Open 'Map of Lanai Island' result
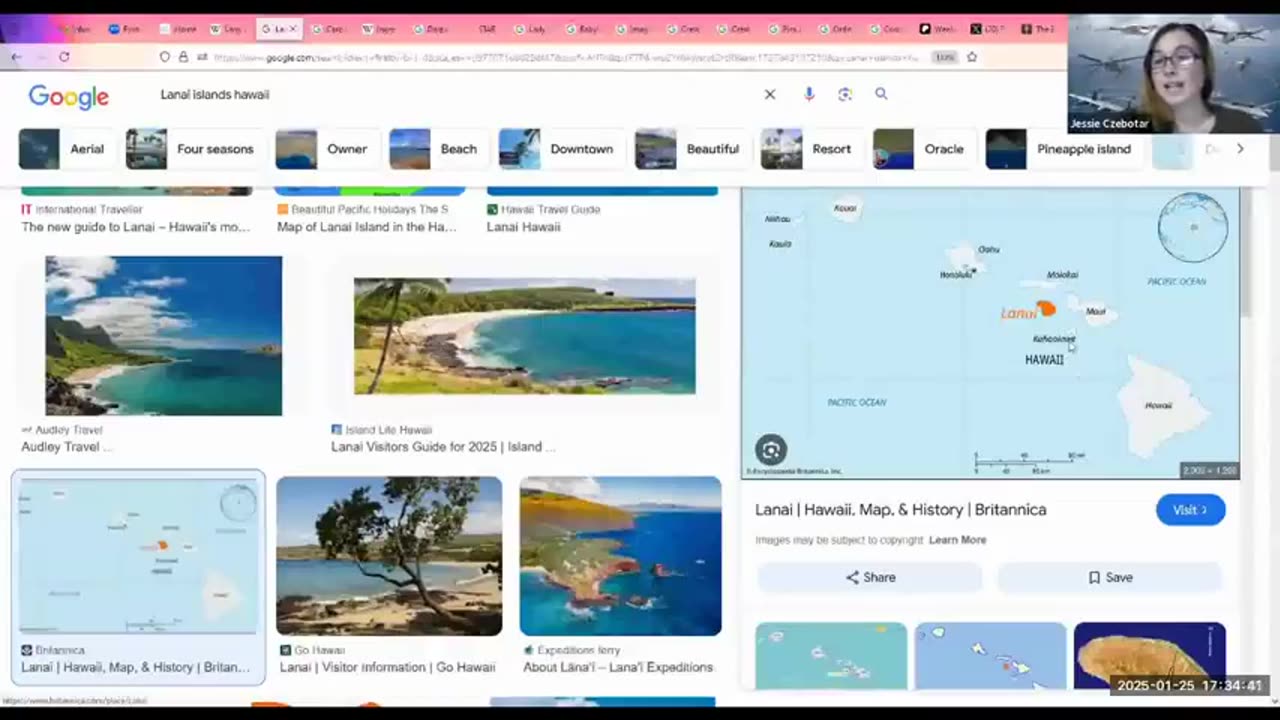This screenshot has width=1280, height=720. (367, 227)
